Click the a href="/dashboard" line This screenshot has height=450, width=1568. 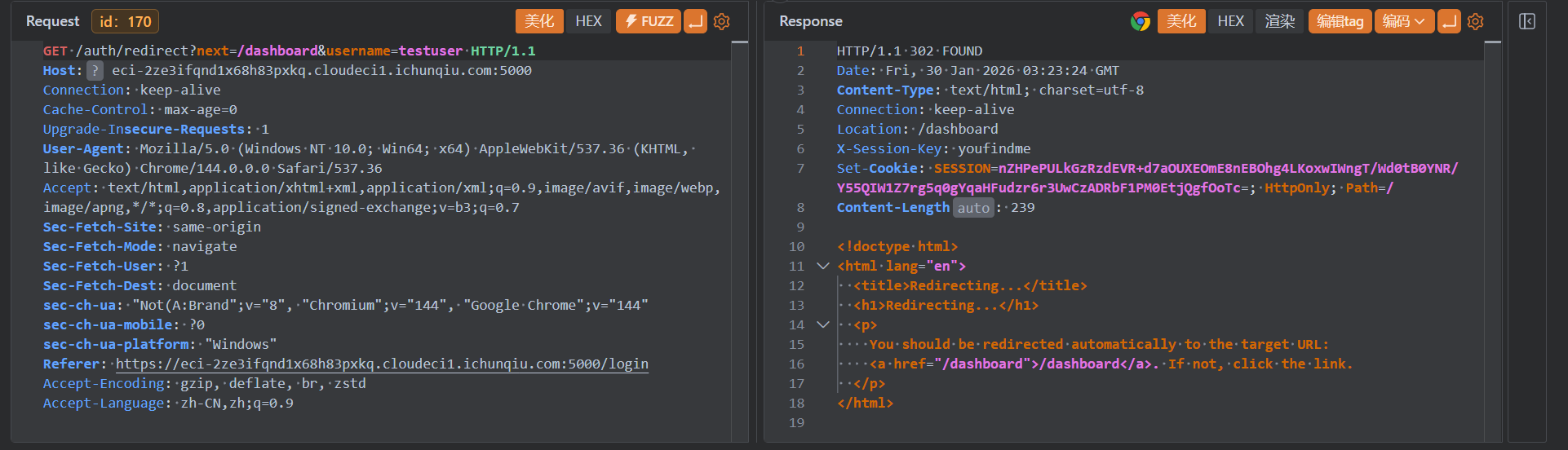tap(1111, 364)
